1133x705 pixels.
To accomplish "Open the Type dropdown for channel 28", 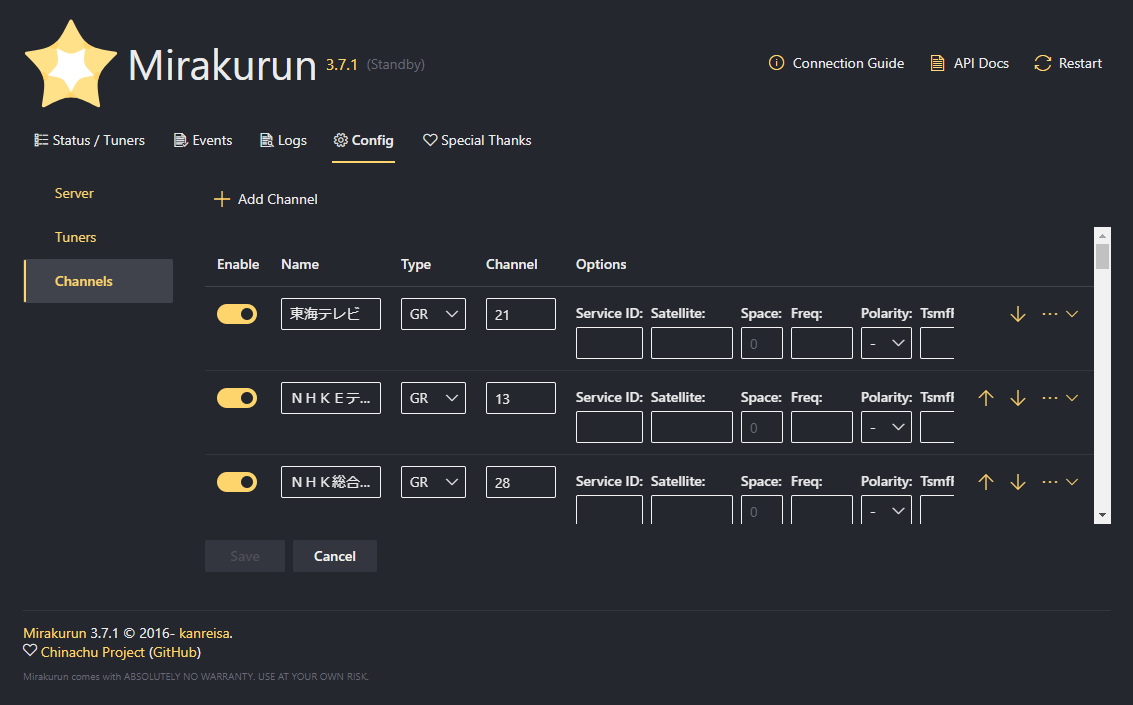I will tap(434, 482).
